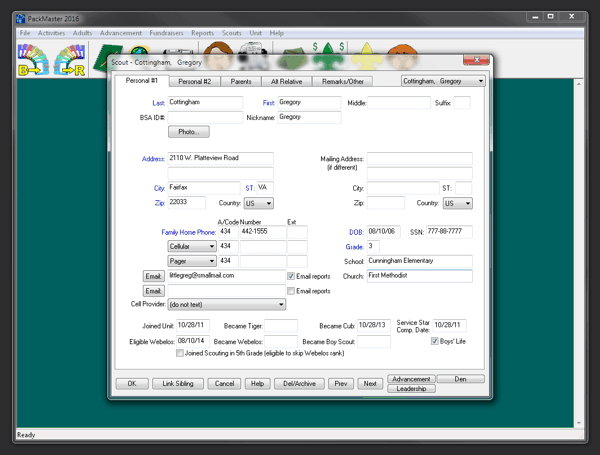600x455 pixels.
Task: Click the Del/Archive button
Action: (299, 383)
